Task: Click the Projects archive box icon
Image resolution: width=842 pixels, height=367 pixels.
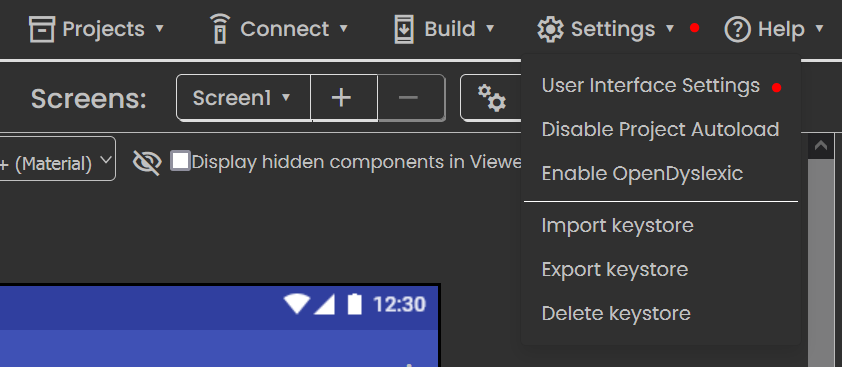Action: coord(42,28)
